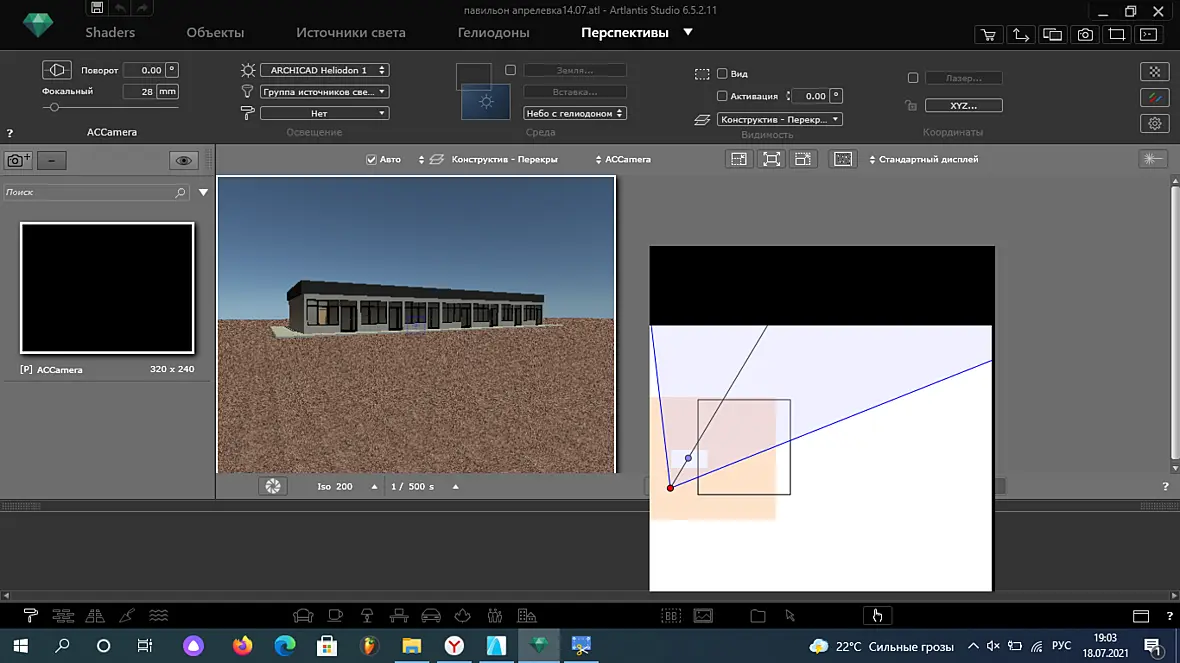Select the hand pan tool icon
This screenshot has width=1180, height=663.
(x=877, y=616)
